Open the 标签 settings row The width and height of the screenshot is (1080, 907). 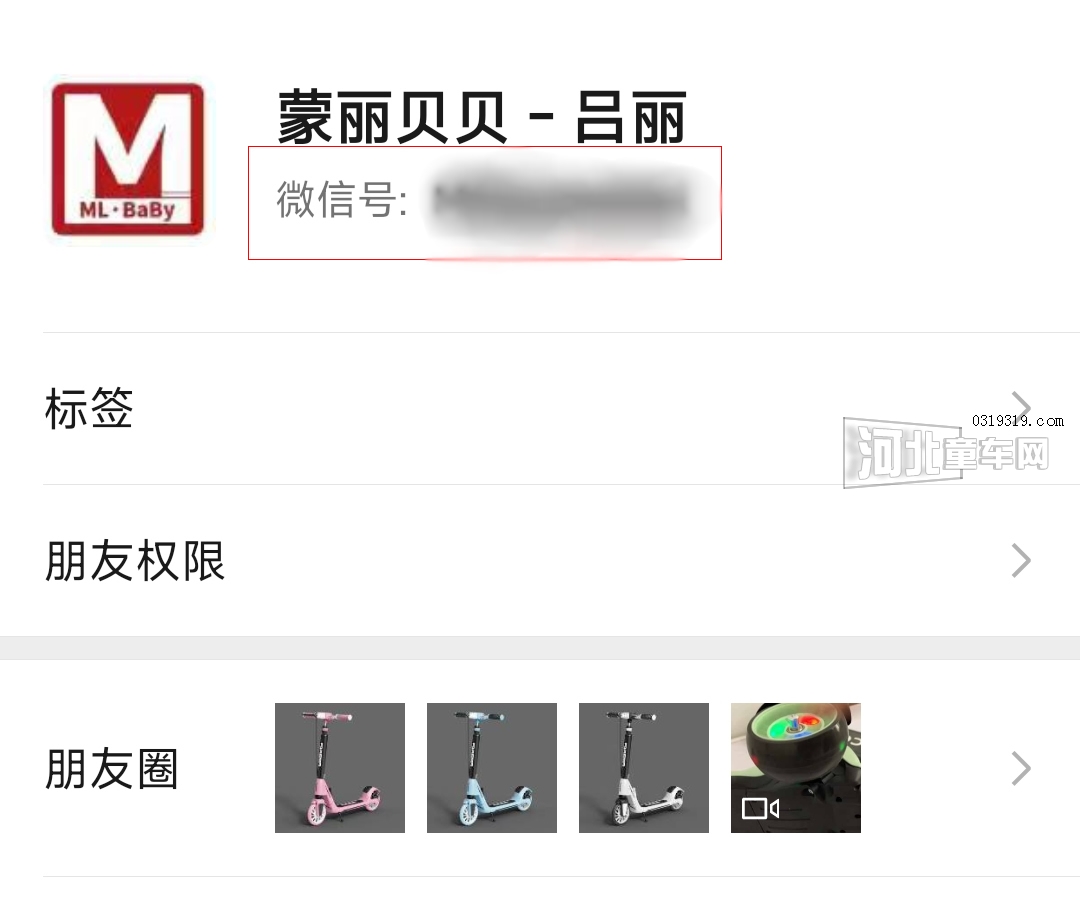click(x=540, y=408)
